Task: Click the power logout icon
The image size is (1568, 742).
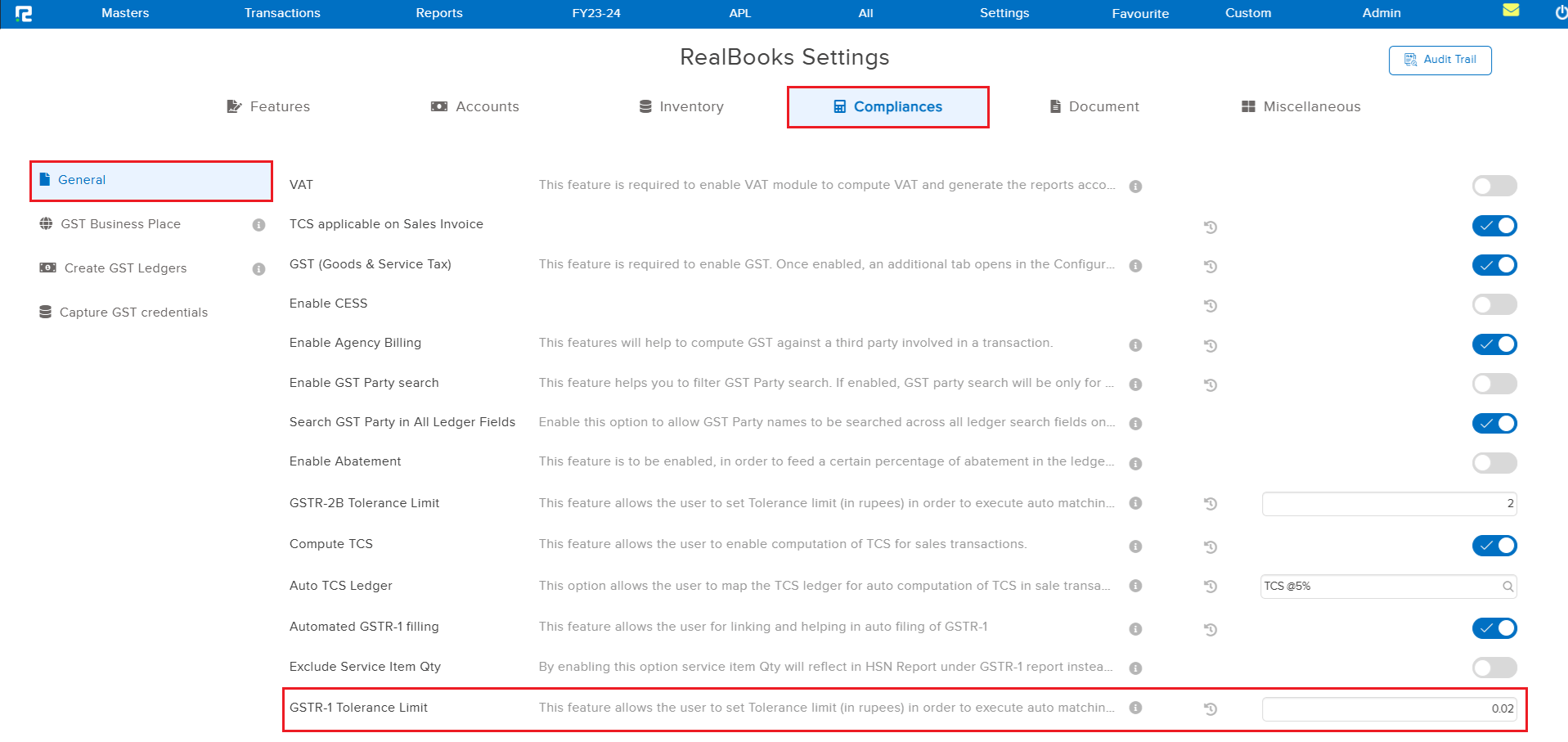Action: pyautogui.click(x=1561, y=13)
